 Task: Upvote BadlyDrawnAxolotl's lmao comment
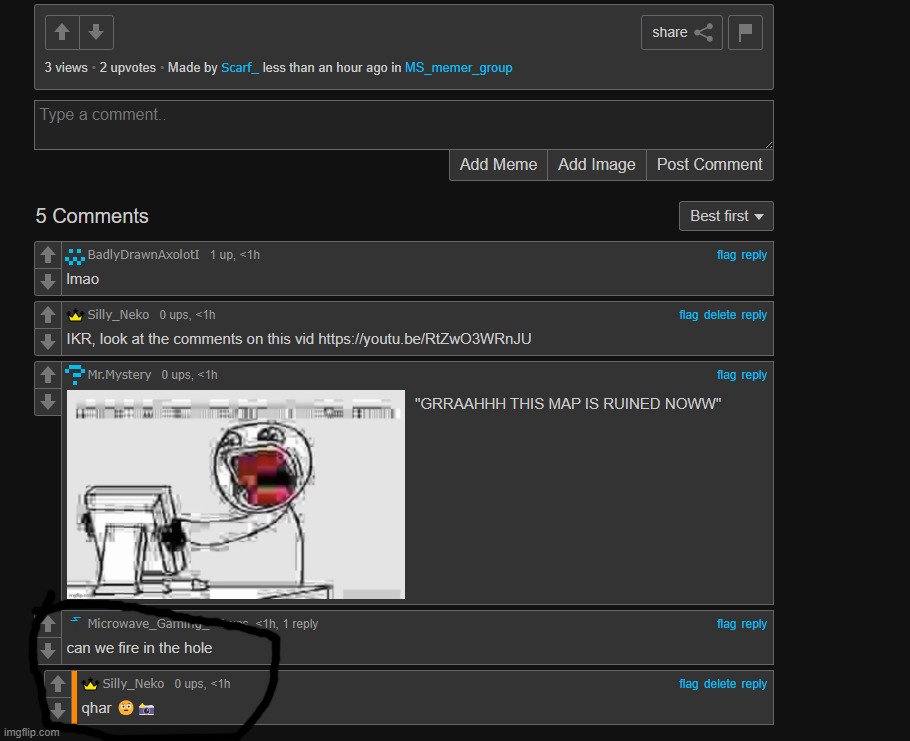point(48,256)
